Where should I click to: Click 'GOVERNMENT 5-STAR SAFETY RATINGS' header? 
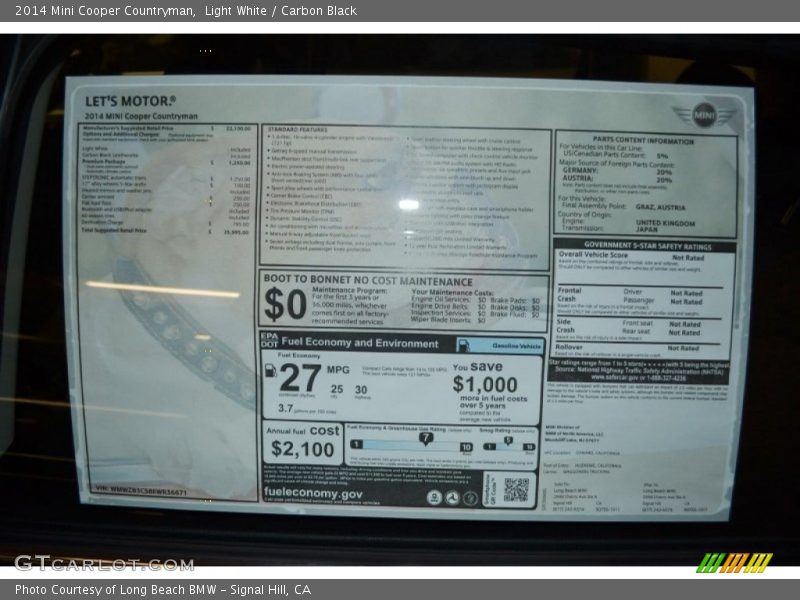[647, 246]
